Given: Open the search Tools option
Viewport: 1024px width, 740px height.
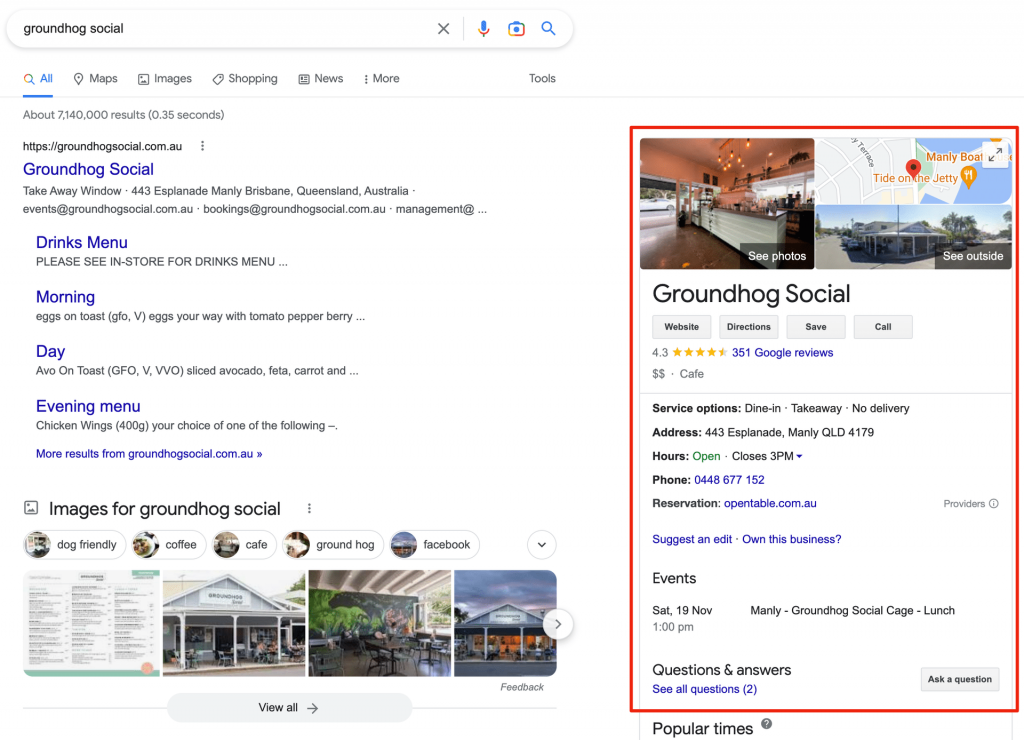Looking at the screenshot, I should pos(542,78).
